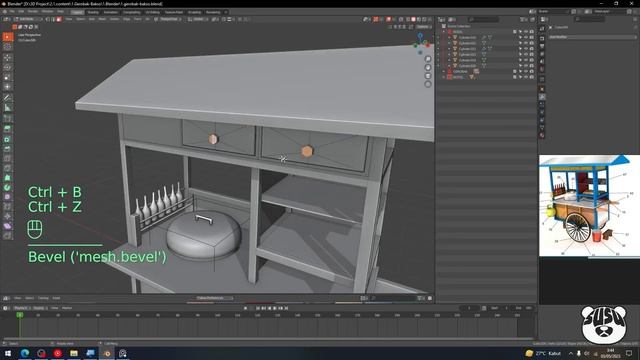Select the Extrude Region tool
This screenshot has height=360, width=640.
tap(8, 129)
